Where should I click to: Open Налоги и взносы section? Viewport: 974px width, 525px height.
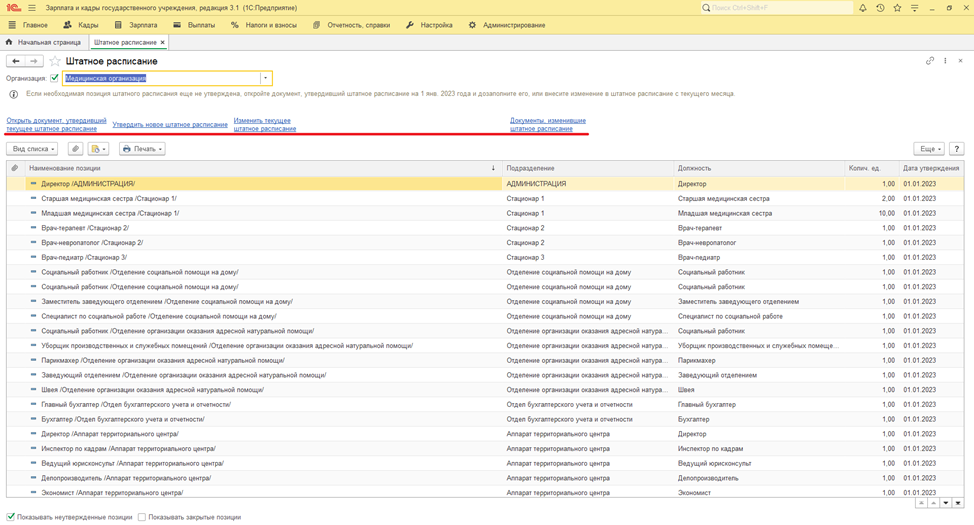263,25
